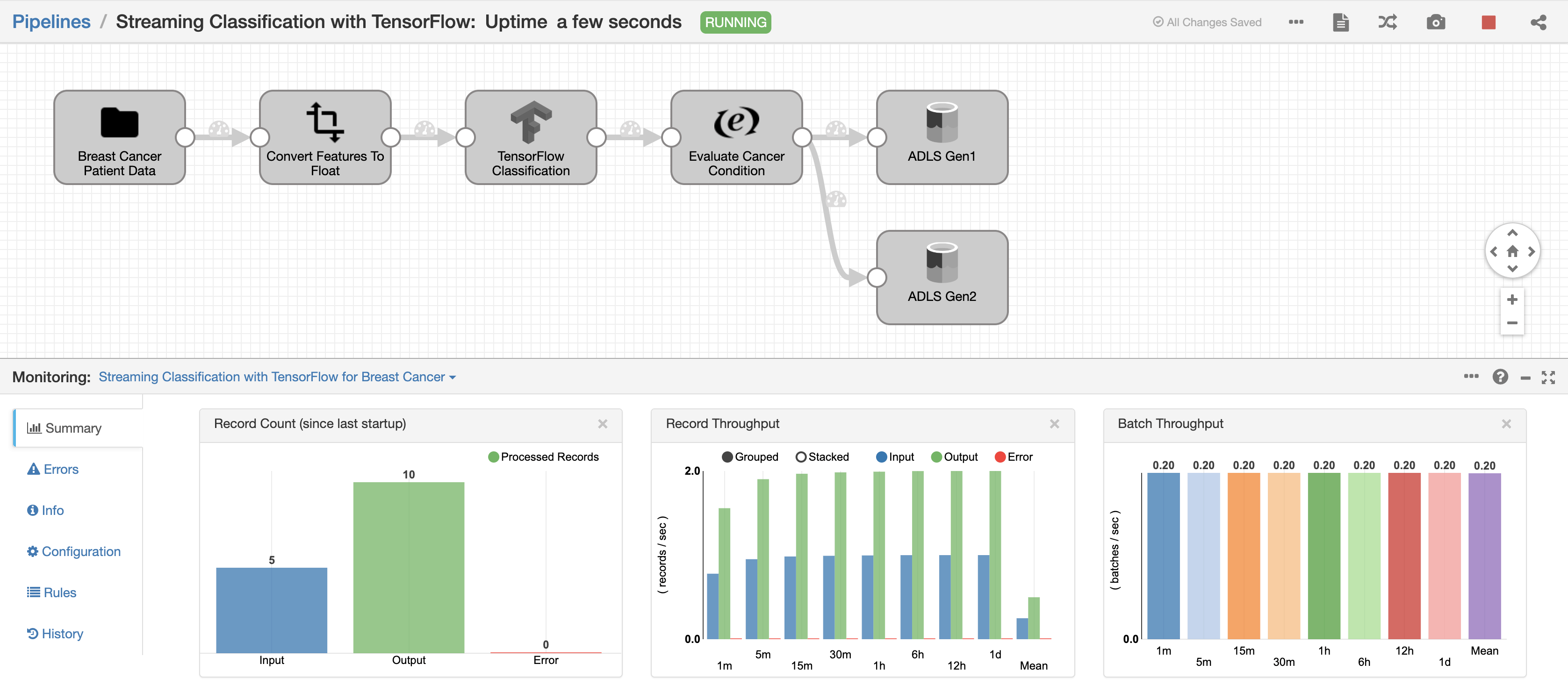This screenshot has height=685, width=1568.
Task: Open monitoring panel ellipsis options
Action: [x=1471, y=377]
